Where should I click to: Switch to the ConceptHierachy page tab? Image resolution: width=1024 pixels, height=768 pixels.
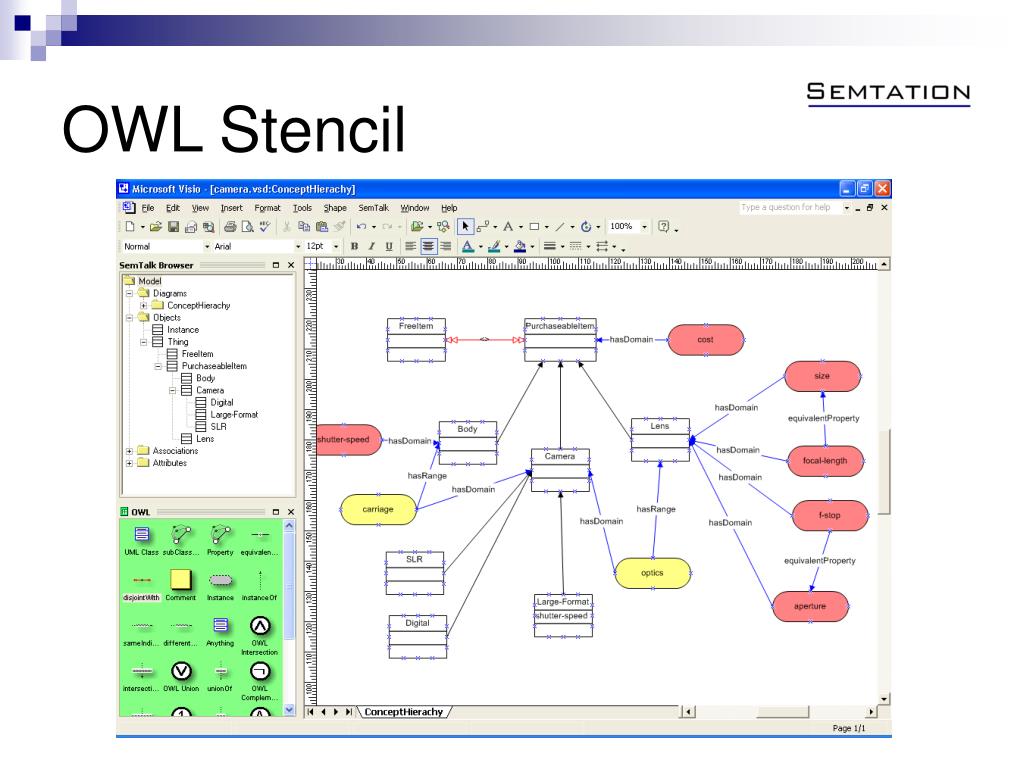[x=404, y=712]
